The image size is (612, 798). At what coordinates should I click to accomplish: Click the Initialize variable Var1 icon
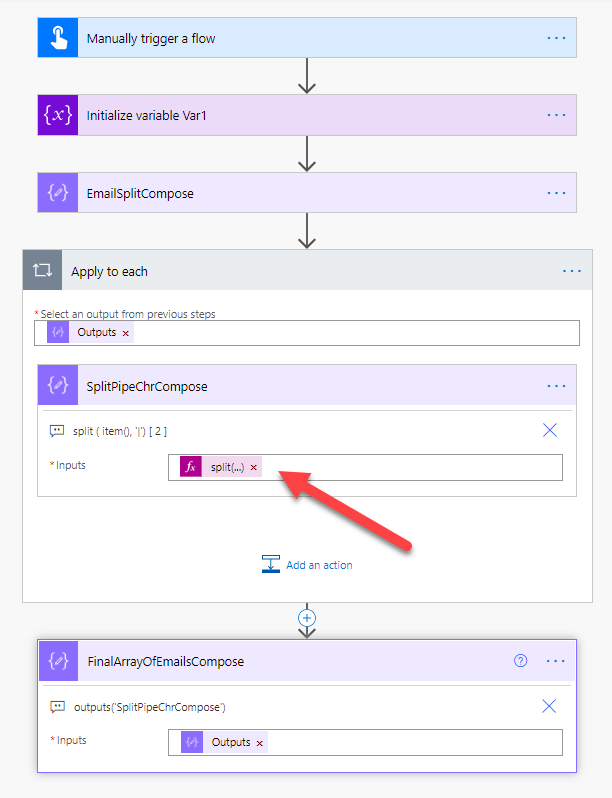(58, 115)
